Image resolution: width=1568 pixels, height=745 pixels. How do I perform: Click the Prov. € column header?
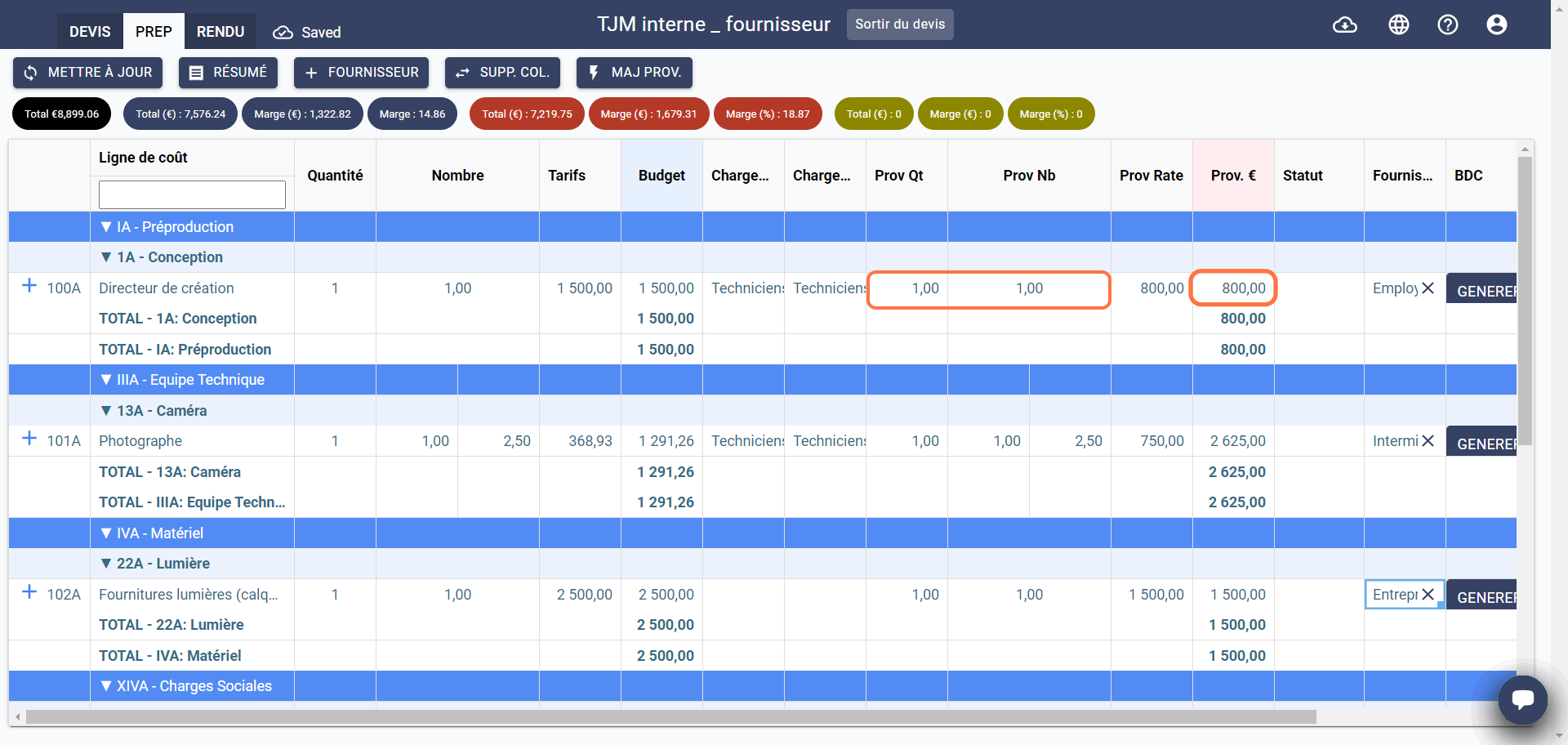tap(1233, 176)
